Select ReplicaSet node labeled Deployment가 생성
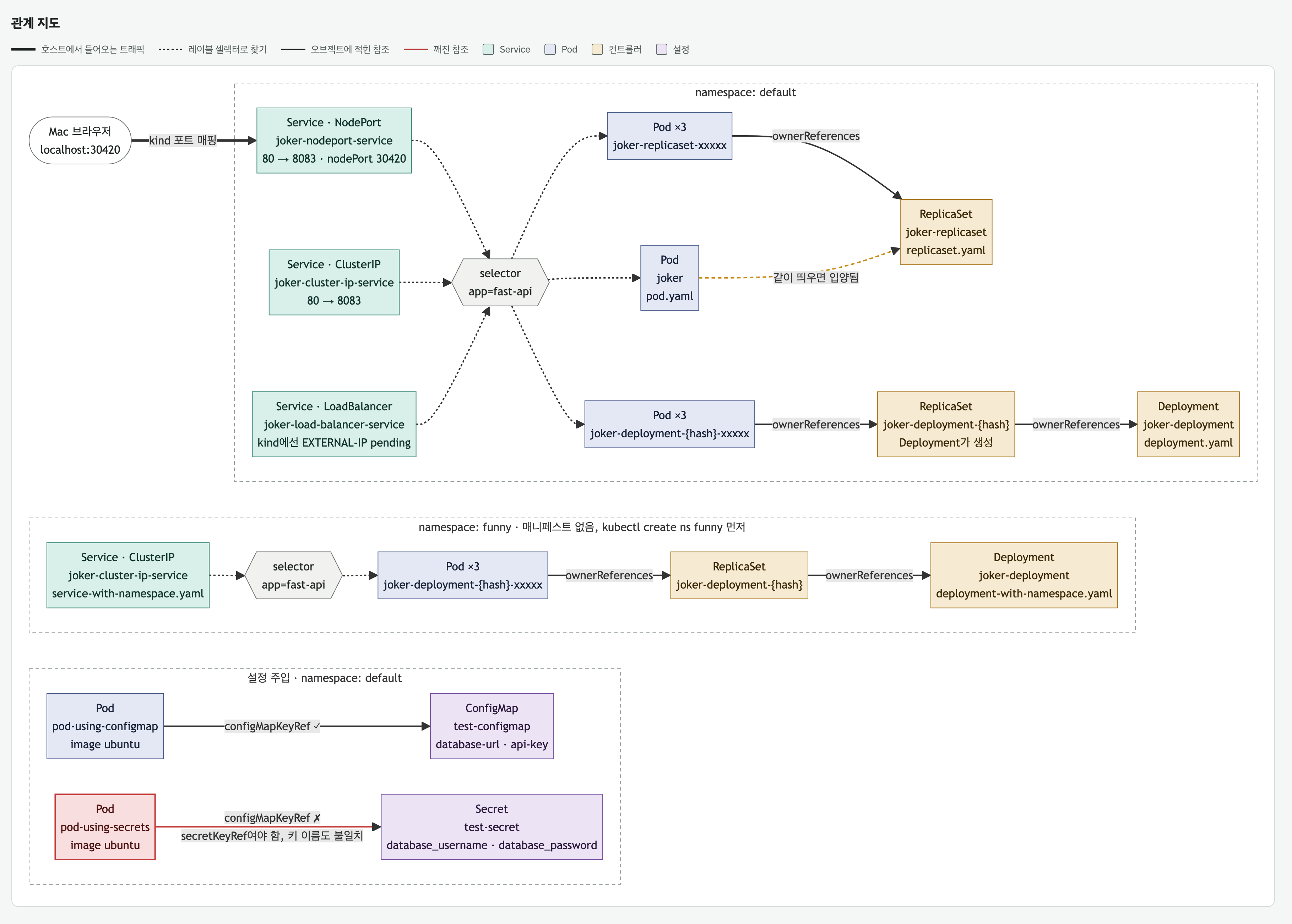1292x924 pixels. click(946, 425)
